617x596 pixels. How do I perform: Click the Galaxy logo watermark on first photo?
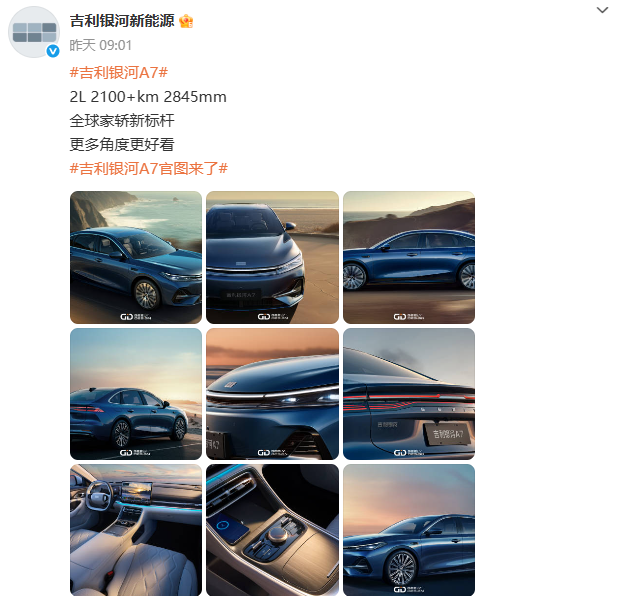(136, 317)
